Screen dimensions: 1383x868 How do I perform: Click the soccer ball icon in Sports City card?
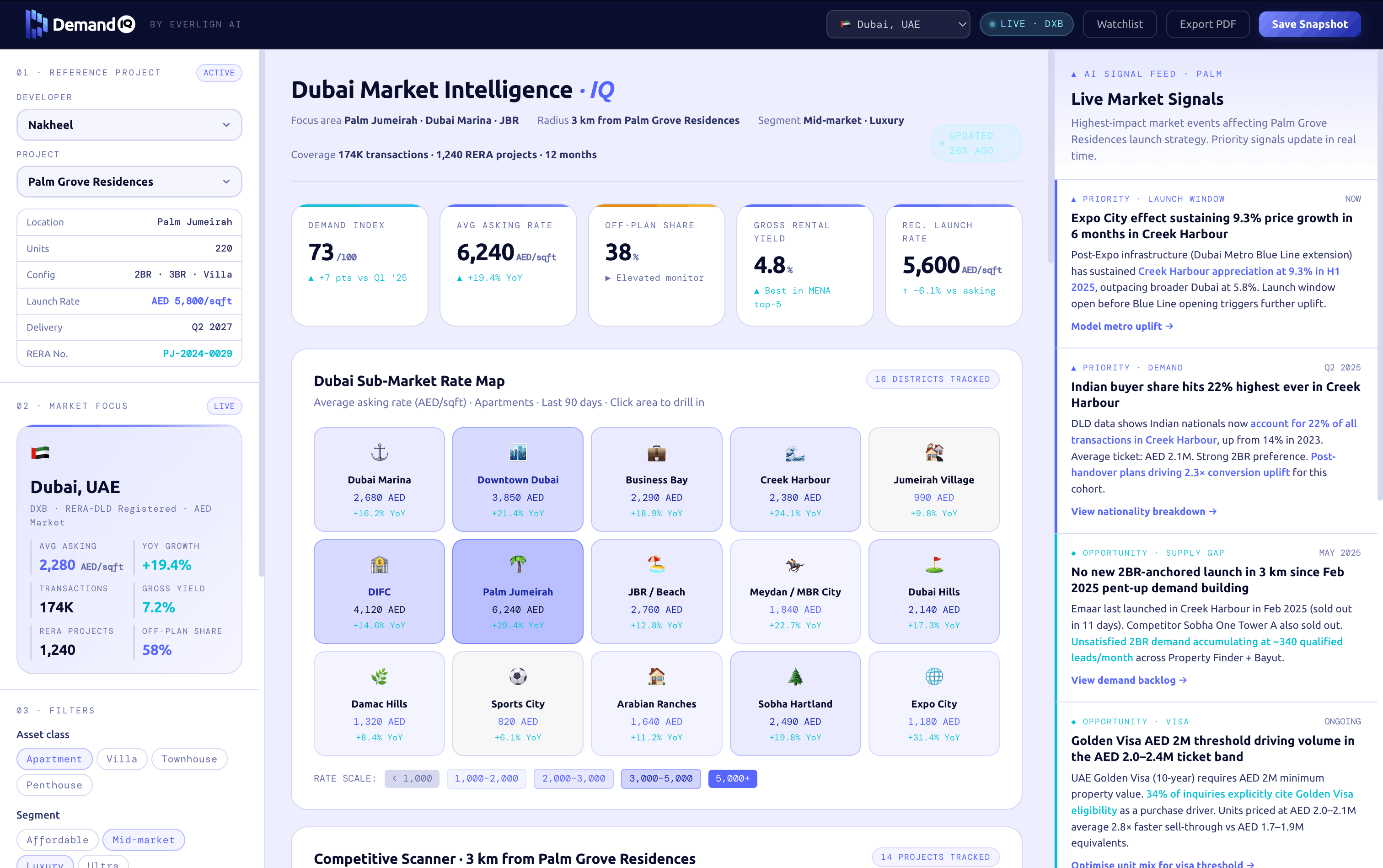click(518, 677)
